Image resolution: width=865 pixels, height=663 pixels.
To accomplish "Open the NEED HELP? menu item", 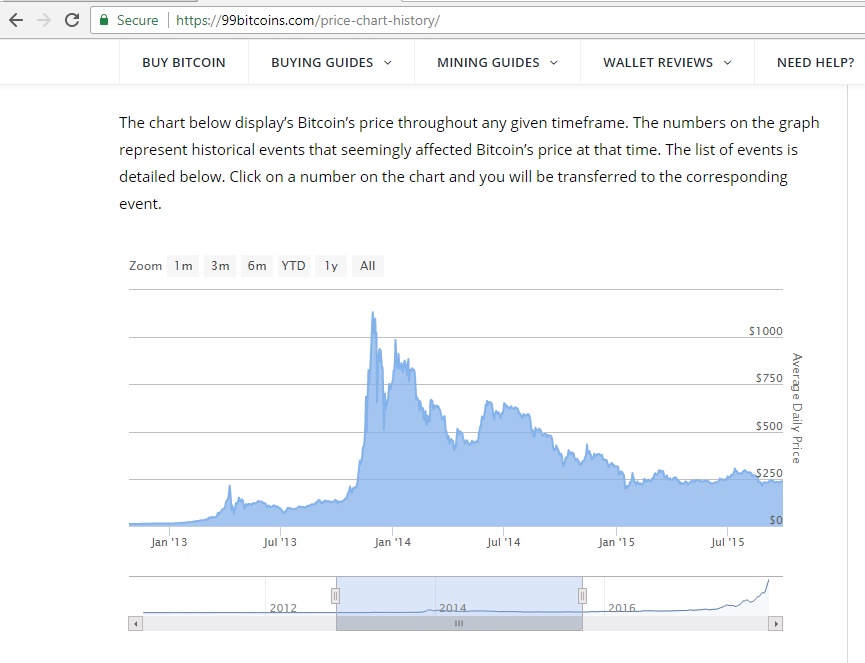I will (x=815, y=63).
